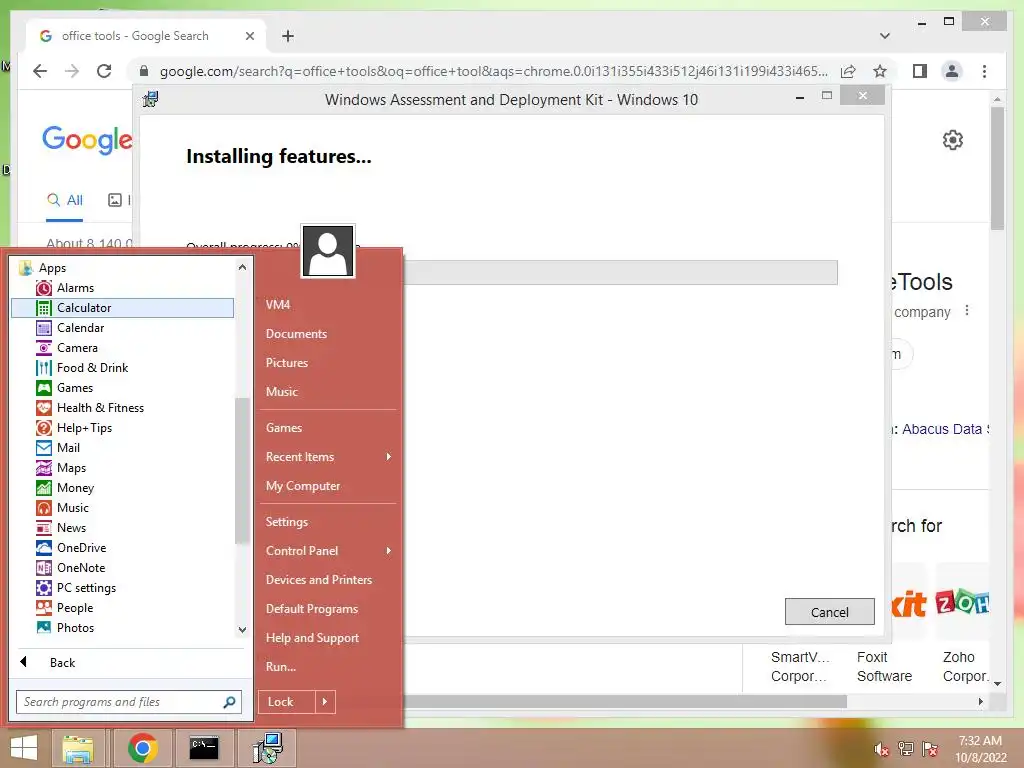Go Back in Start menu
This screenshot has width=1024, height=768.
tap(62, 663)
